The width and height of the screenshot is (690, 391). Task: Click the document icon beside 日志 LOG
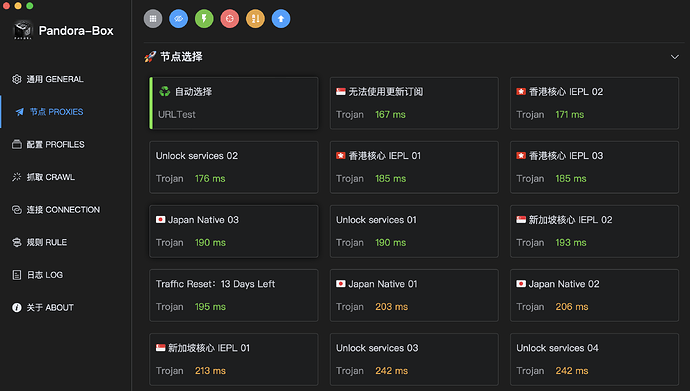tap(17, 275)
